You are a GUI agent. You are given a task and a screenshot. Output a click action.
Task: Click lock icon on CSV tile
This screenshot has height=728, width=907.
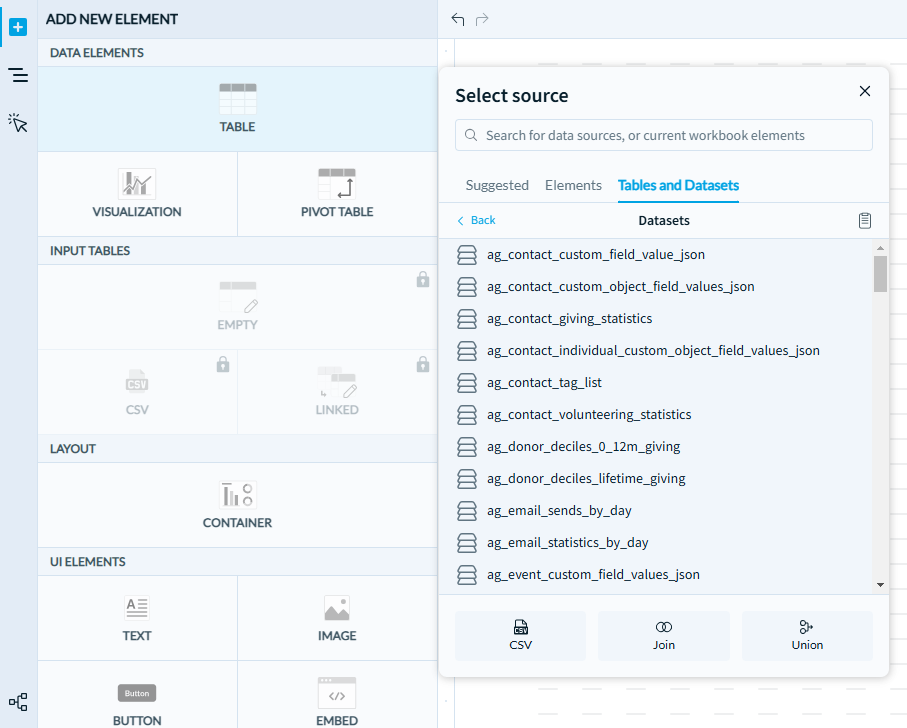(x=223, y=364)
